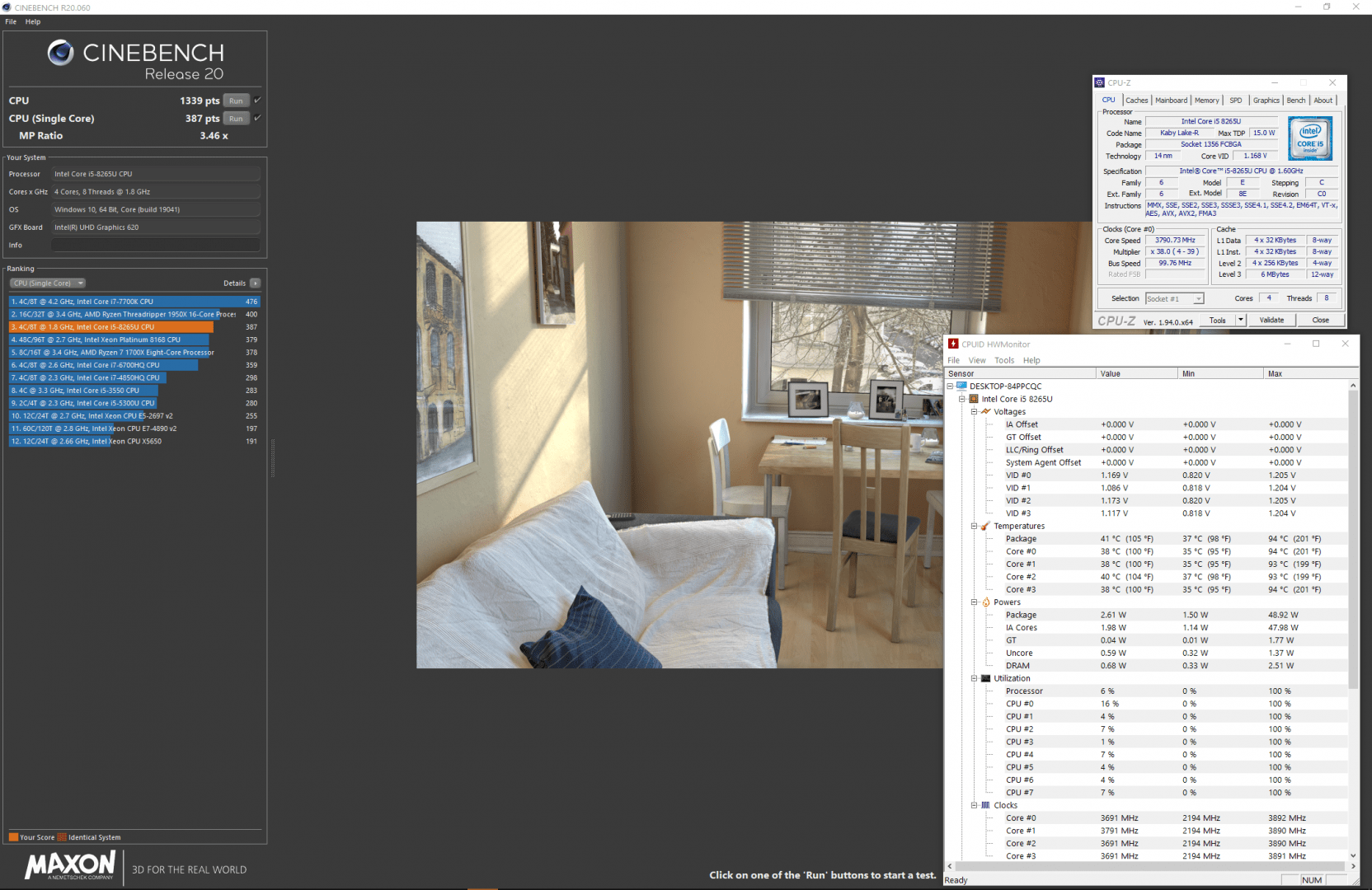Click the Close button in CPU-Z
Image resolution: width=1372 pixels, height=890 pixels.
coord(1320,320)
